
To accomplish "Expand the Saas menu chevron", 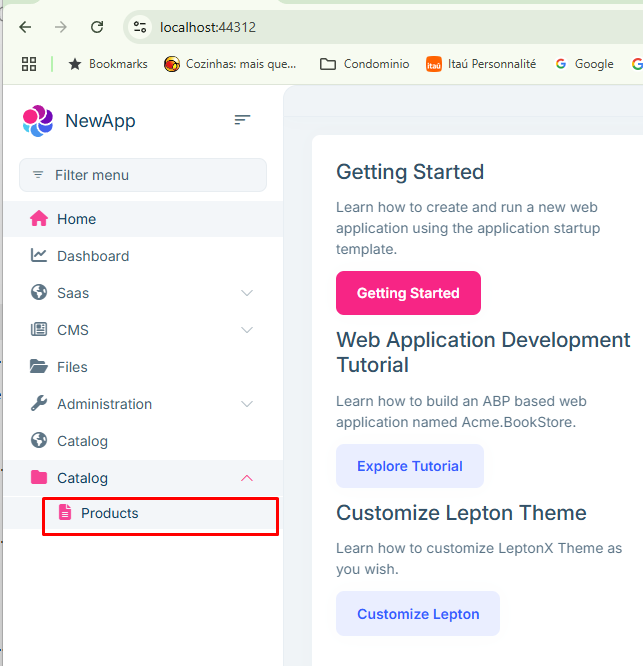I will tap(247, 293).
